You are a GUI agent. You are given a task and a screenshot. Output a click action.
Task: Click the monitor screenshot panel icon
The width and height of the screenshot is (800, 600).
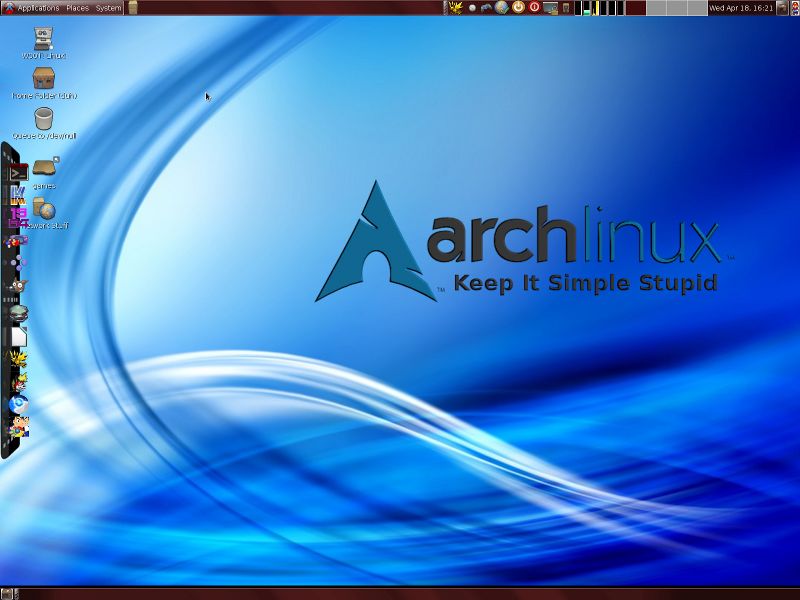(x=550, y=8)
